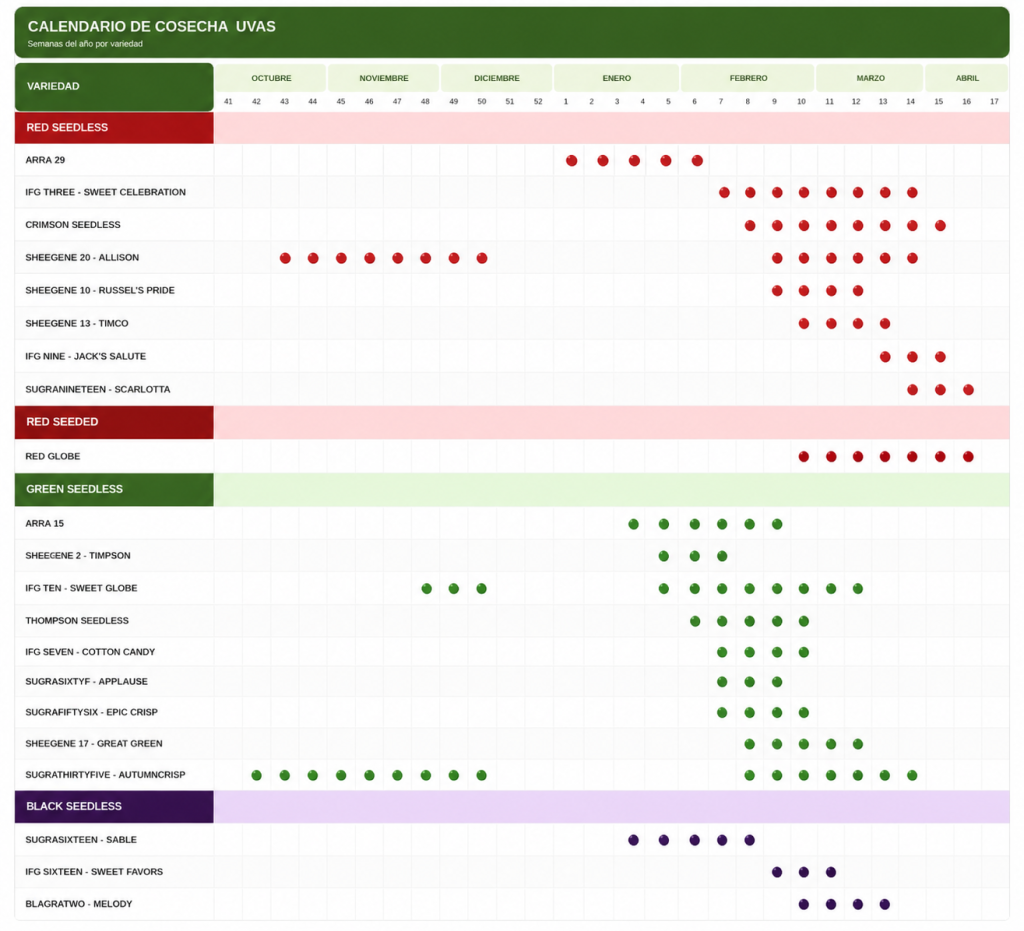
Task: Select the DICIEMBRE month header
Action: (497, 78)
